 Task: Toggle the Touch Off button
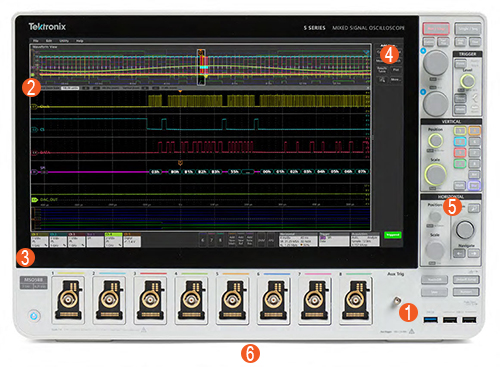tap(434, 280)
